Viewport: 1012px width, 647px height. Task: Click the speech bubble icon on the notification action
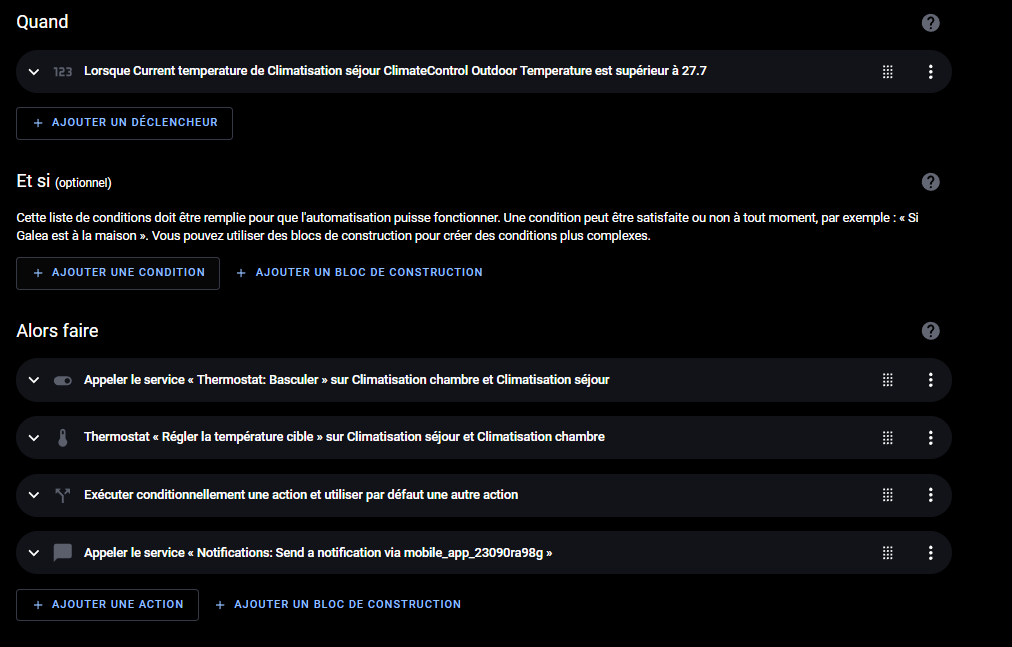tap(63, 552)
